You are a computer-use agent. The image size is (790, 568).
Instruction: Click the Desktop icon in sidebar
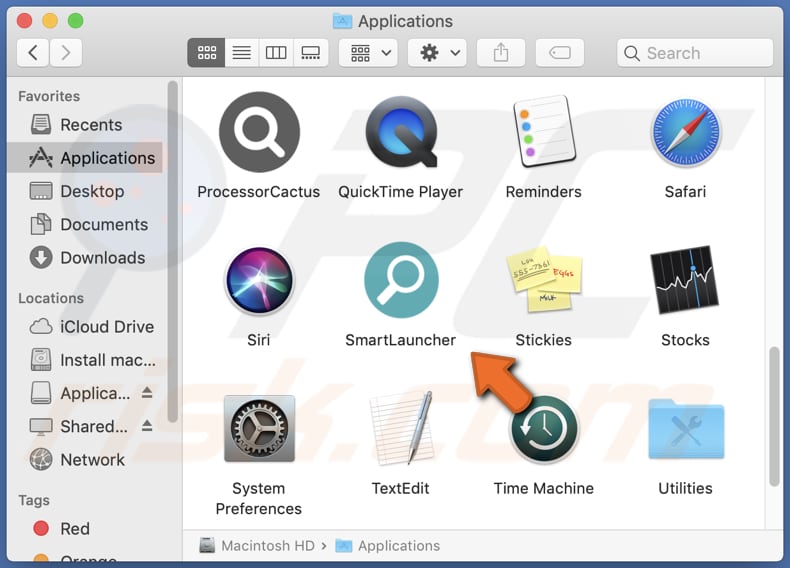(41, 191)
